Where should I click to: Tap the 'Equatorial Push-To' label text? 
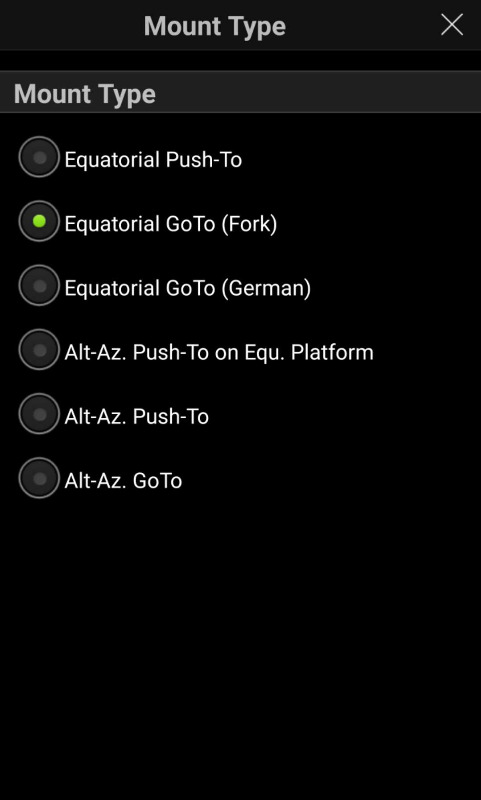(153, 160)
